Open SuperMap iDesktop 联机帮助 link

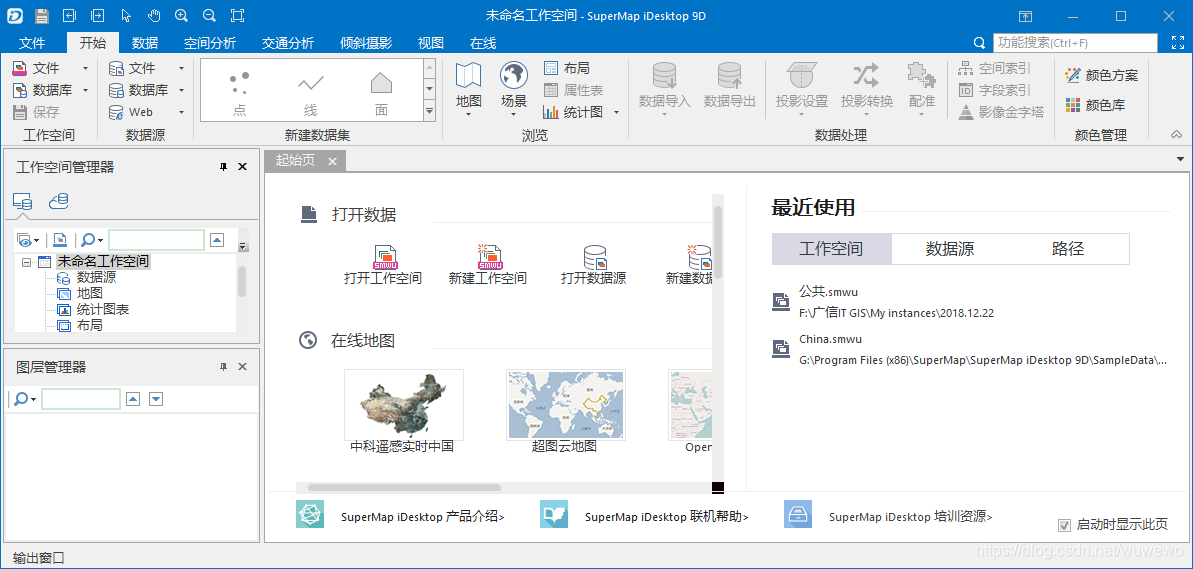[x=666, y=517]
